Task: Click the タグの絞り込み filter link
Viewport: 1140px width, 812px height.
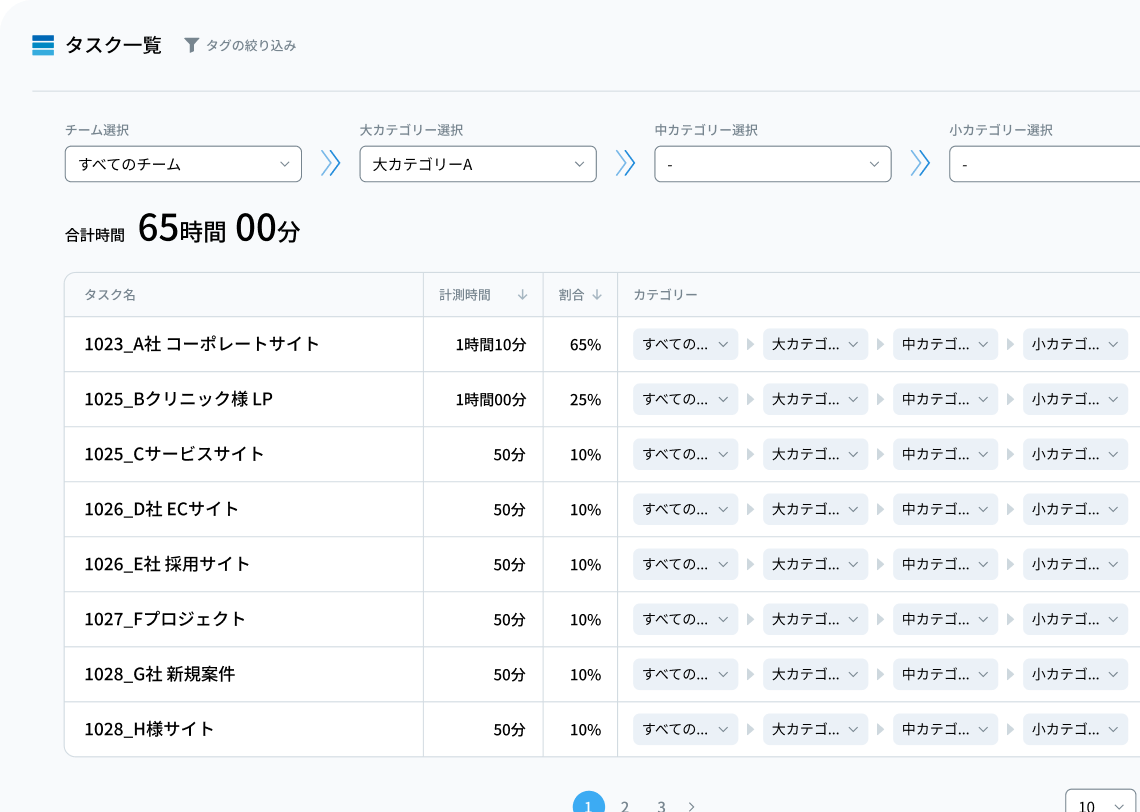Action: click(x=250, y=45)
